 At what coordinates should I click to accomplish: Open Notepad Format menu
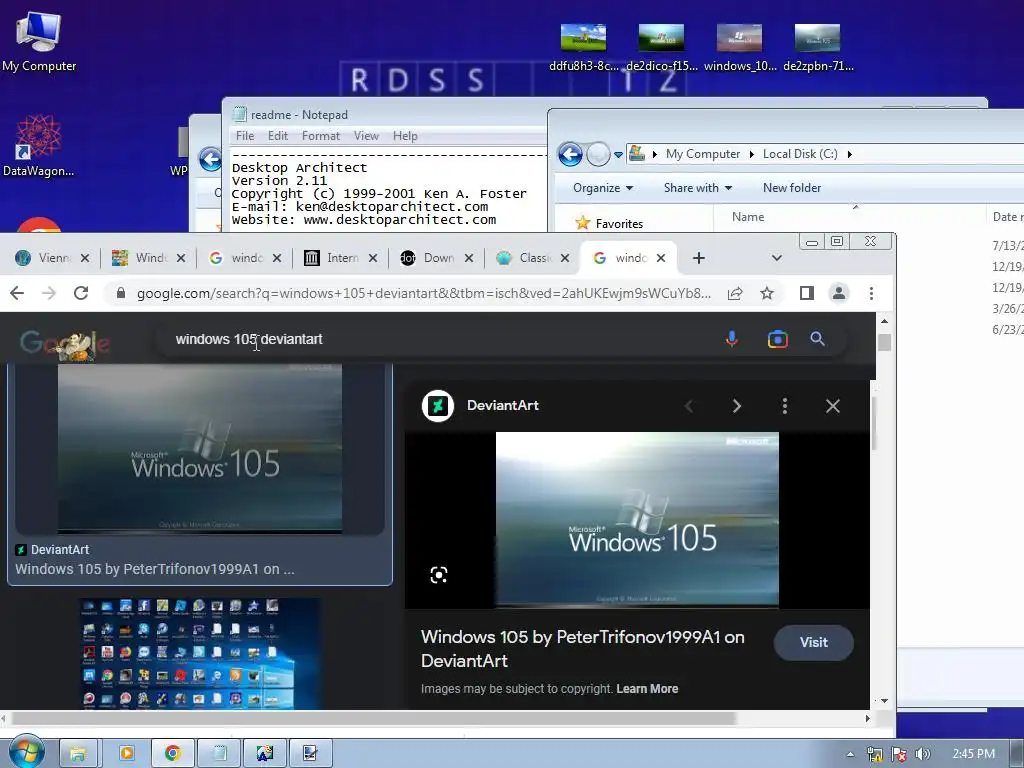point(321,136)
